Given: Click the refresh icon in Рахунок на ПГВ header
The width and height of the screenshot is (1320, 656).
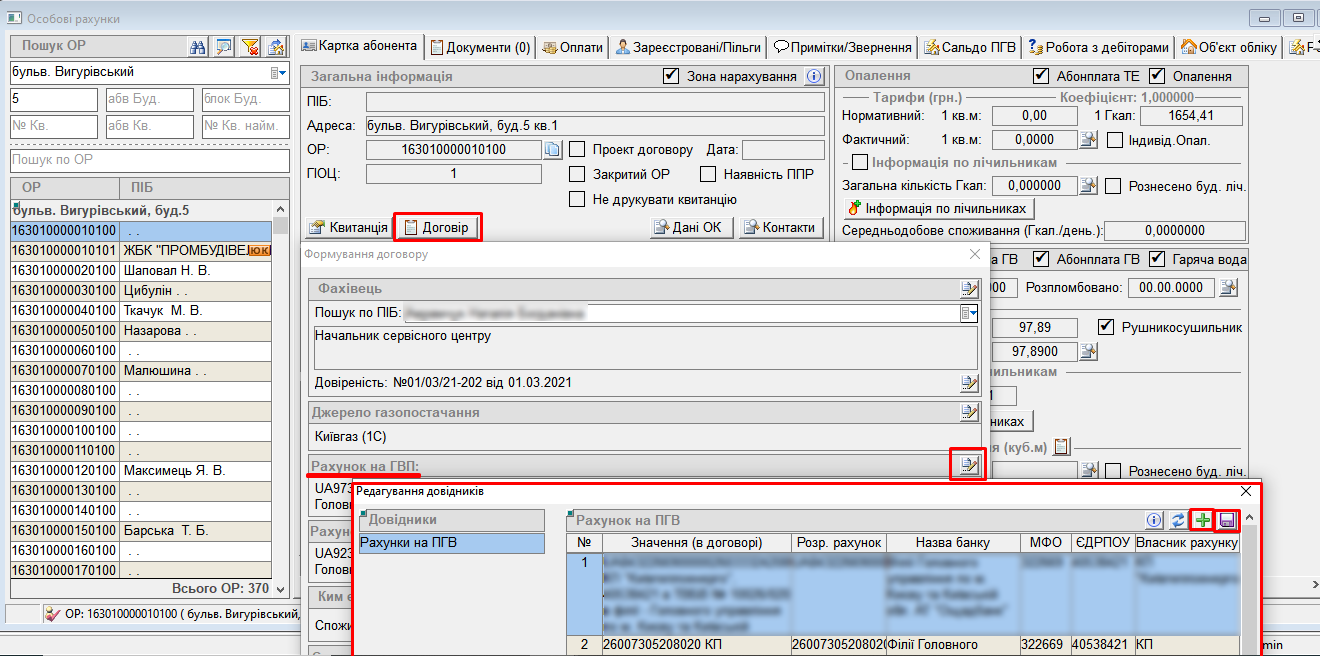Looking at the screenshot, I should coord(1178,520).
